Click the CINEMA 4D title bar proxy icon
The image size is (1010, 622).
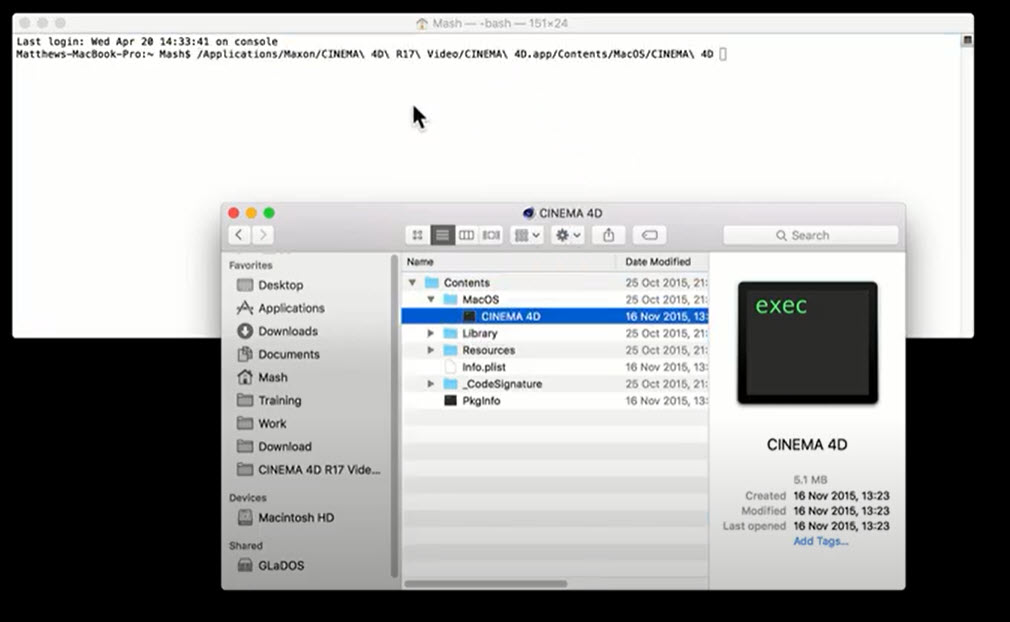pos(529,213)
